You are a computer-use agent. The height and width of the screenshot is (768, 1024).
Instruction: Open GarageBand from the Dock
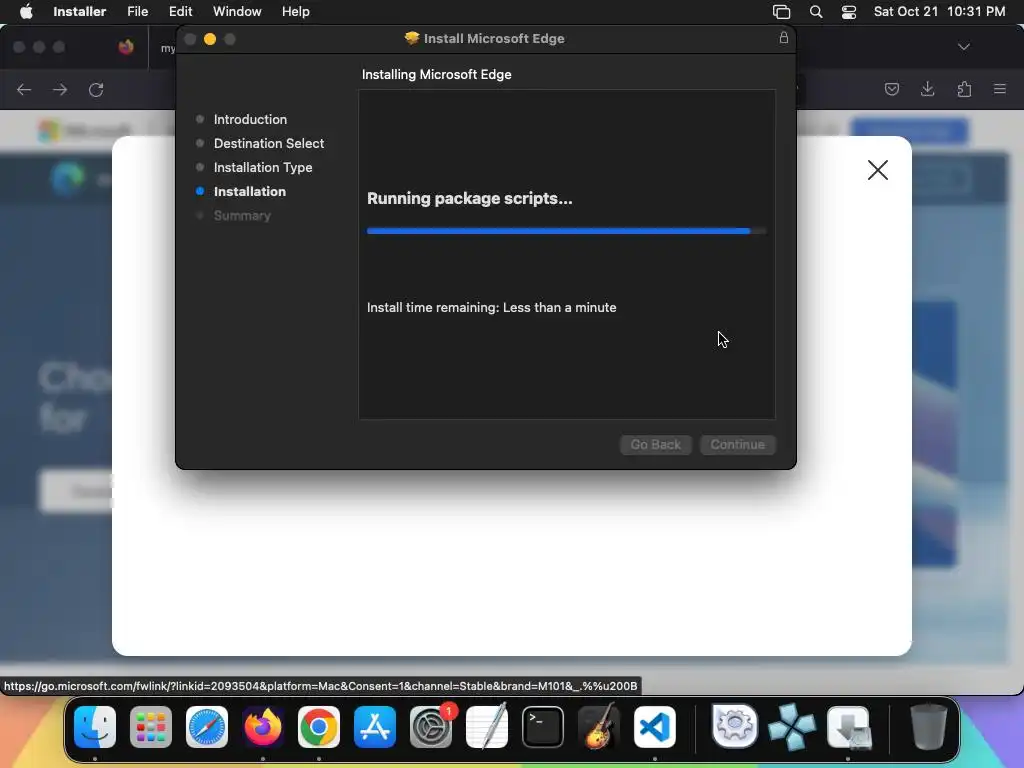tap(599, 727)
